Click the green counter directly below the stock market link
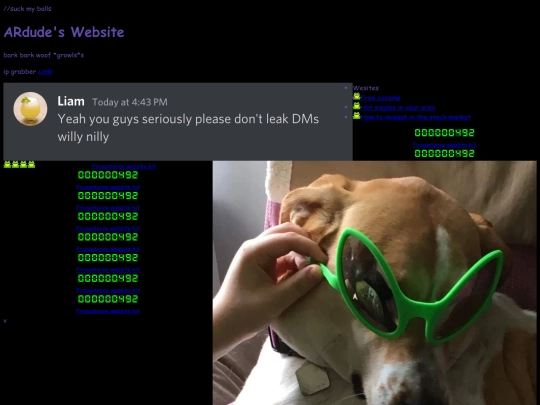The width and height of the screenshot is (540, 405). tap(444, 133)
